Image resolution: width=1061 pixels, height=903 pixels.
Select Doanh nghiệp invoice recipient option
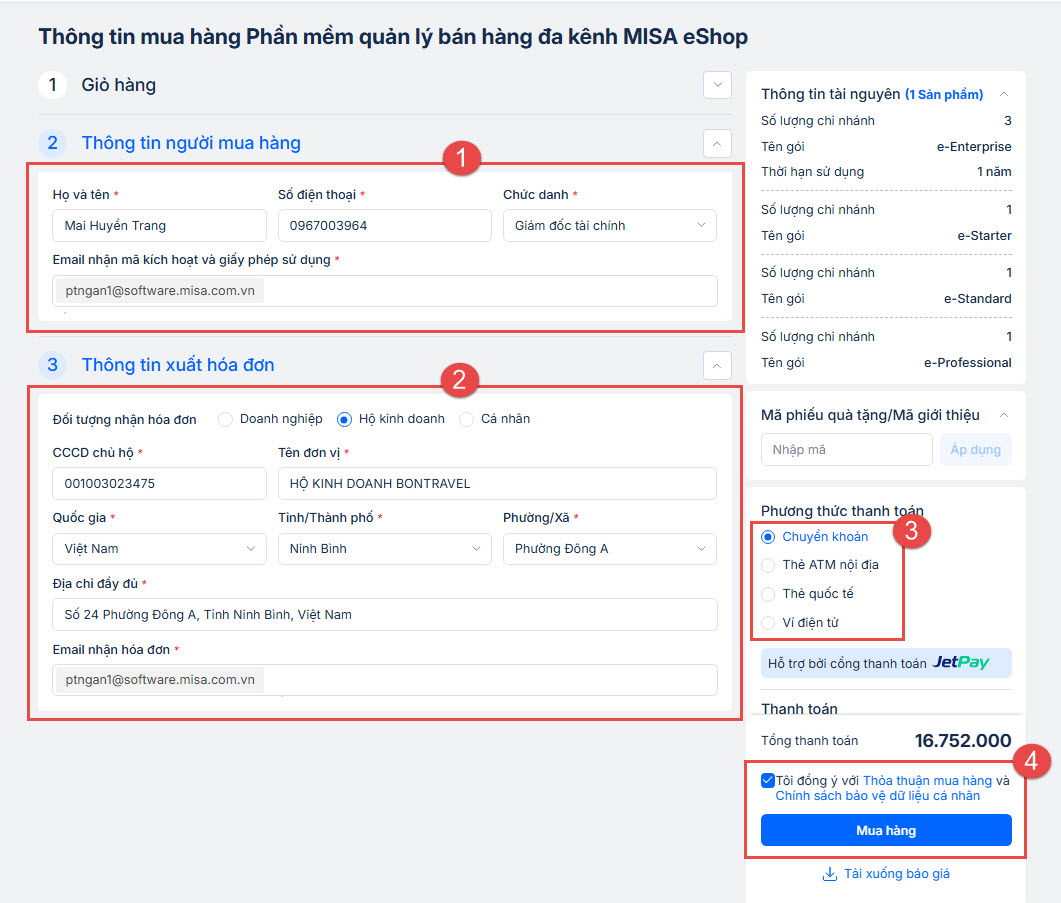coord(225,419)
